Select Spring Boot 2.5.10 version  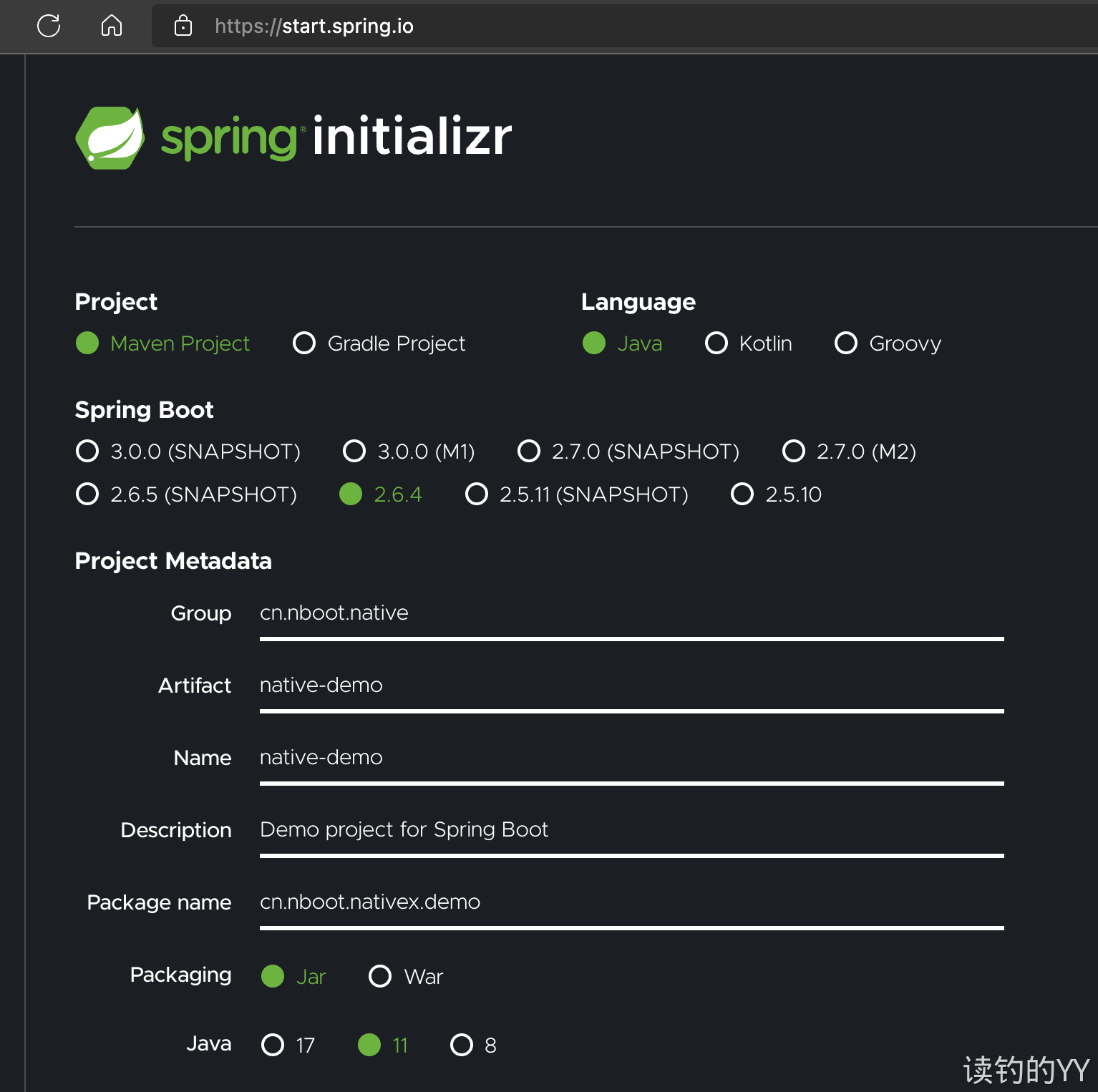tap(777, 494)
